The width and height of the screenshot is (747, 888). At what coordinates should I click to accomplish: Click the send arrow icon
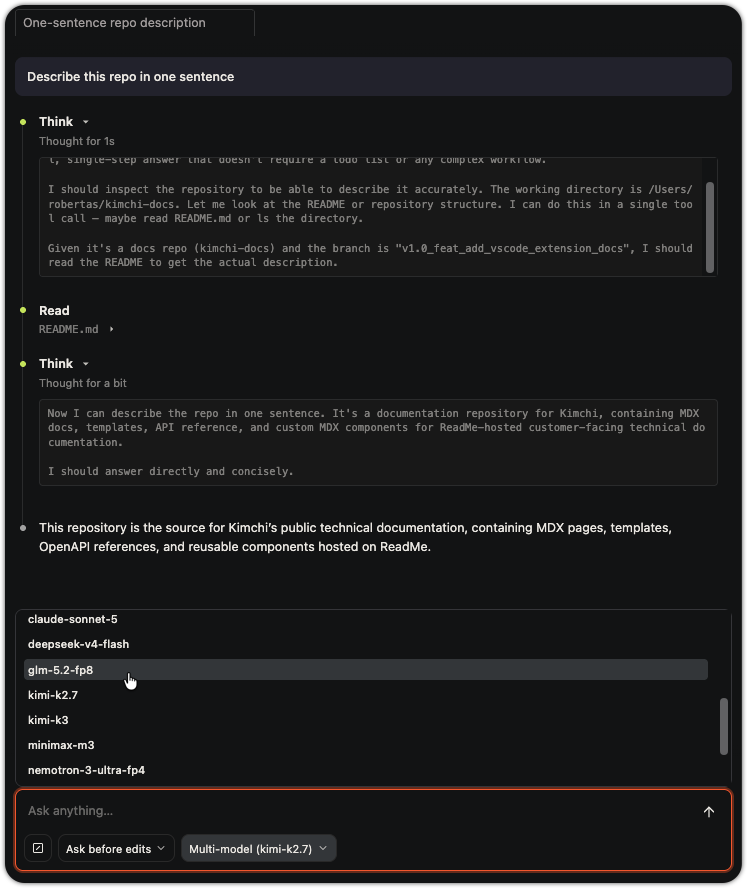tap(708, 812)
